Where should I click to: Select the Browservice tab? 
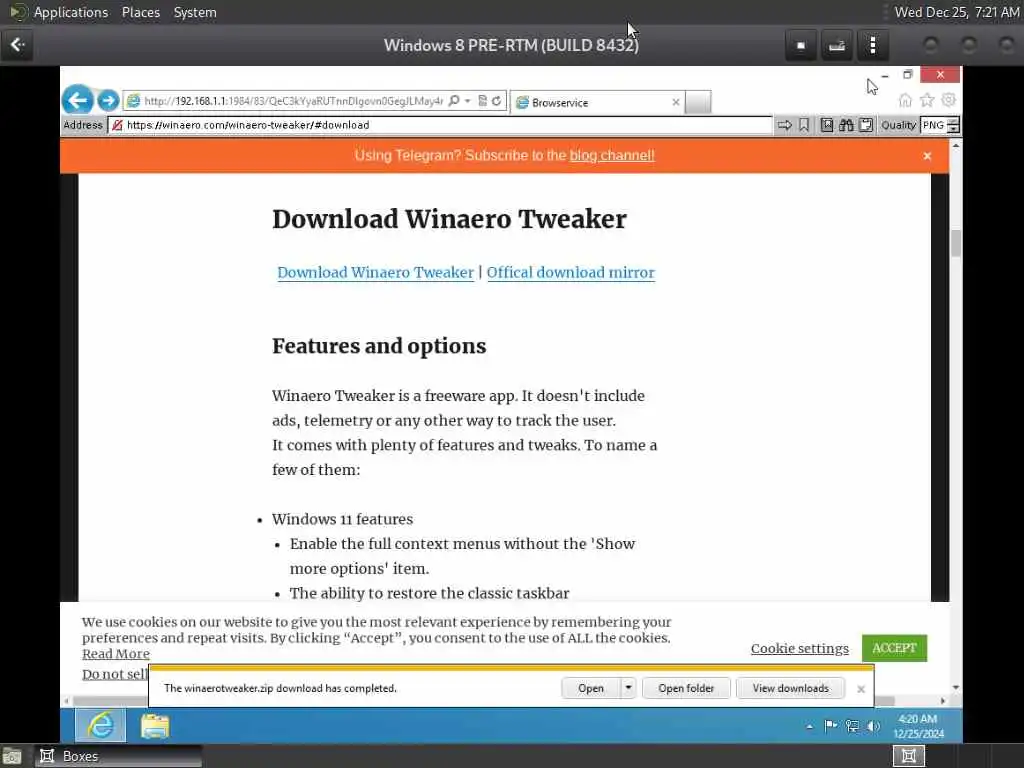[598, 103]
